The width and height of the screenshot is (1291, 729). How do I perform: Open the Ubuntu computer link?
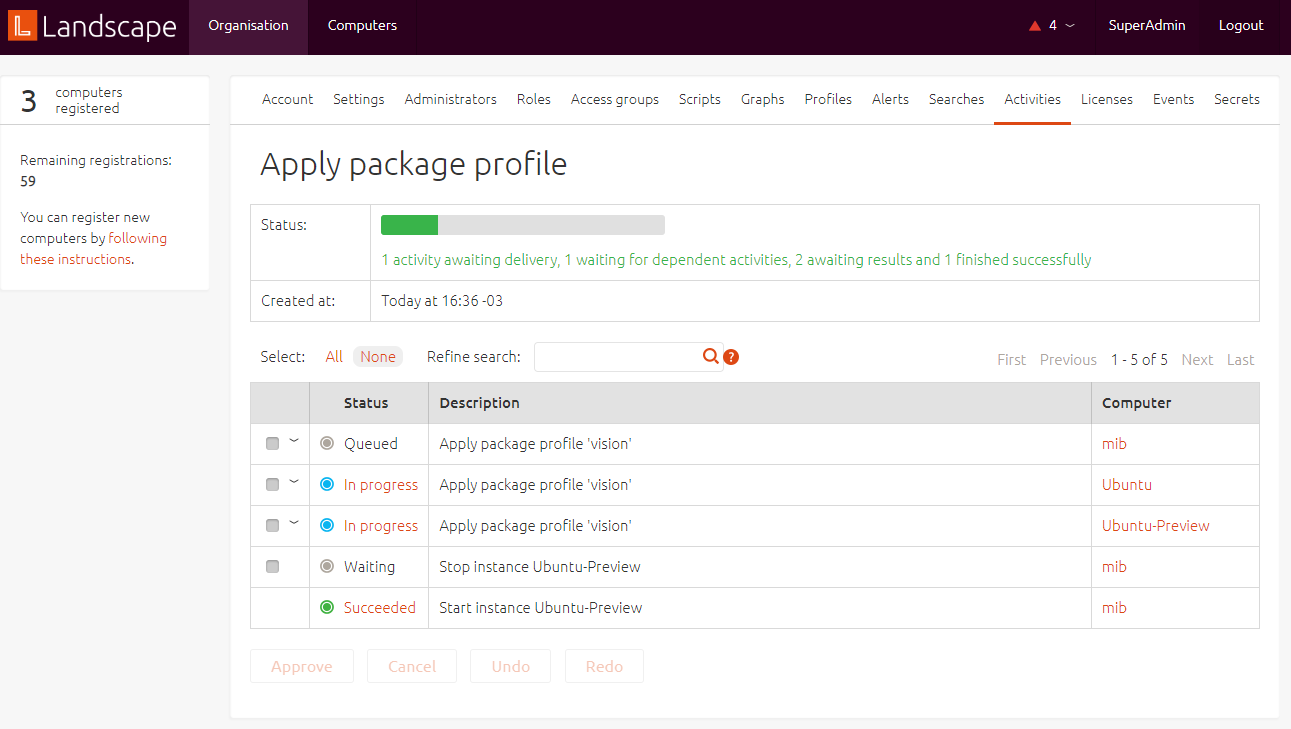click(x=1127, y=484)
